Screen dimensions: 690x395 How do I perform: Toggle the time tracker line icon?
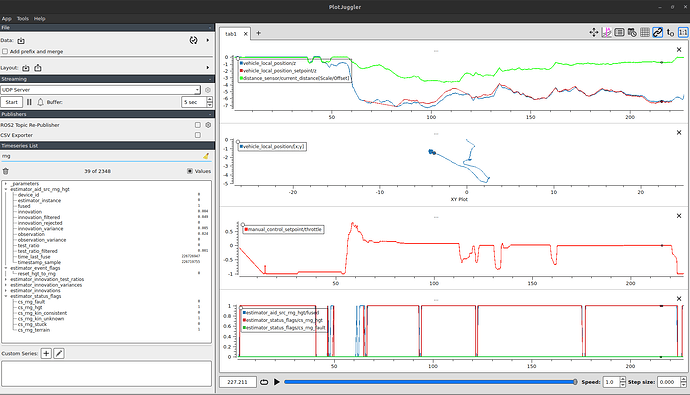(x=606, y=32)
